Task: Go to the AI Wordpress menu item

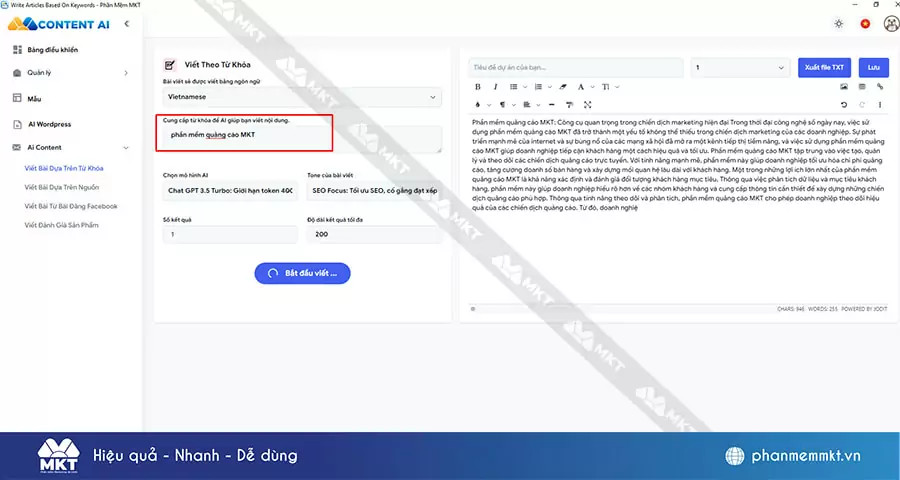Action: (49, 124)
